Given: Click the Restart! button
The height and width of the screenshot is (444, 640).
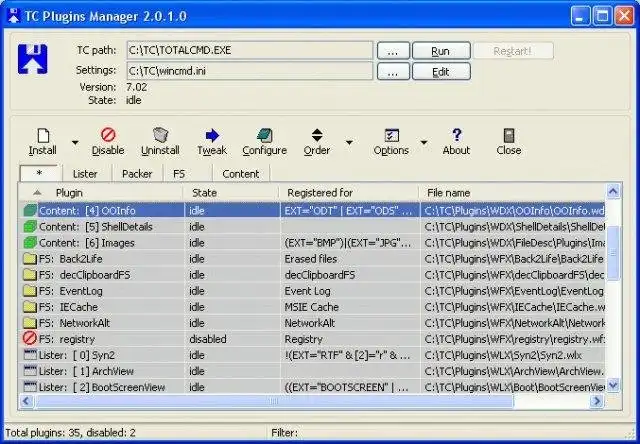Looking at the screenshot, I should pos(513,51).
